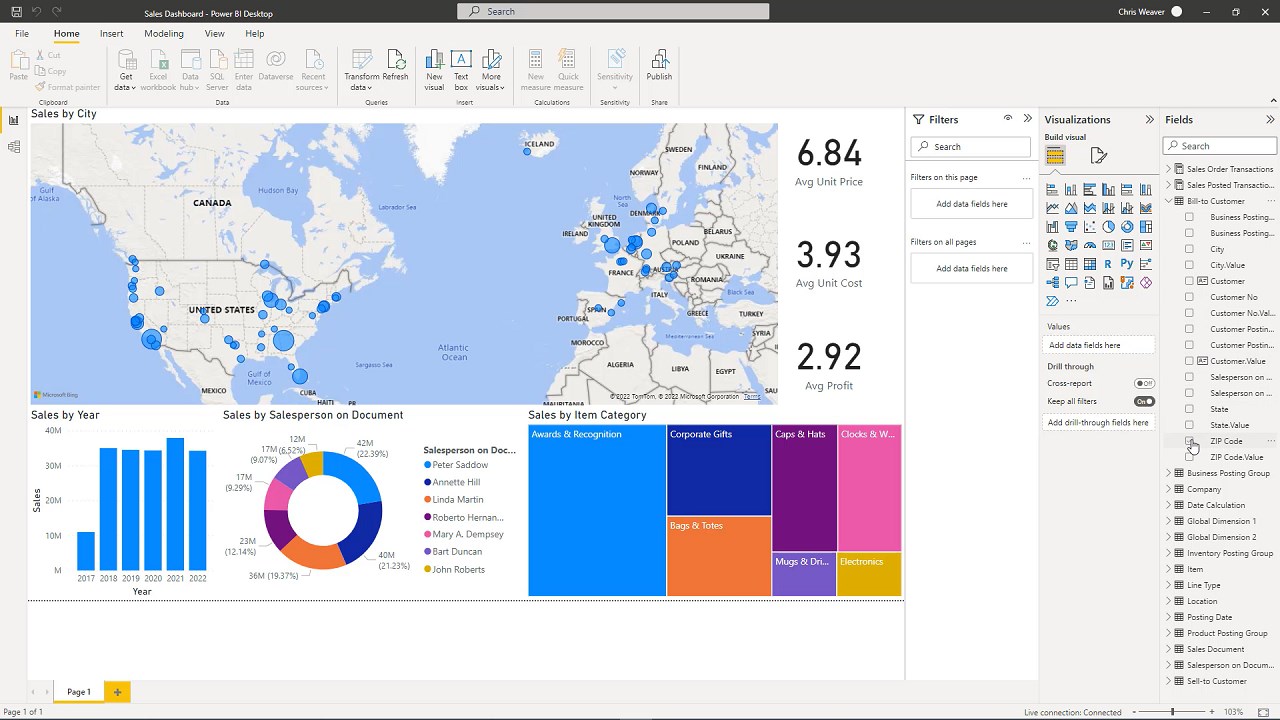Click the zoom slider handle in status bar
The image size is (1280, 720).
pyautogui.click(x=1173, y=712)
